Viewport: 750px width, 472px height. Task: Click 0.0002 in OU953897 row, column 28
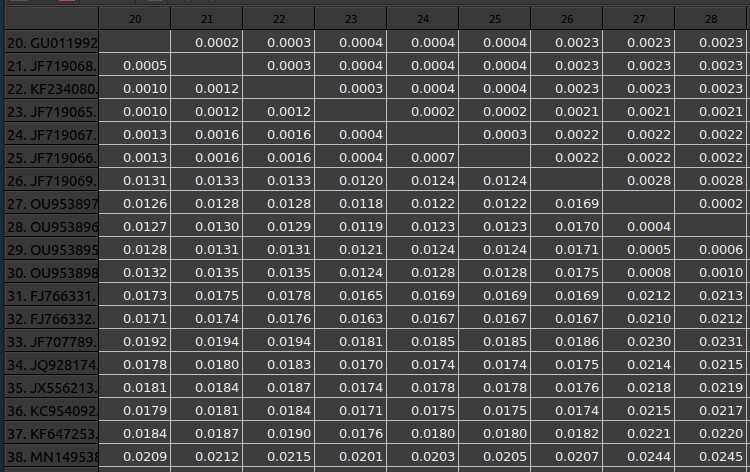coord(711,203)
